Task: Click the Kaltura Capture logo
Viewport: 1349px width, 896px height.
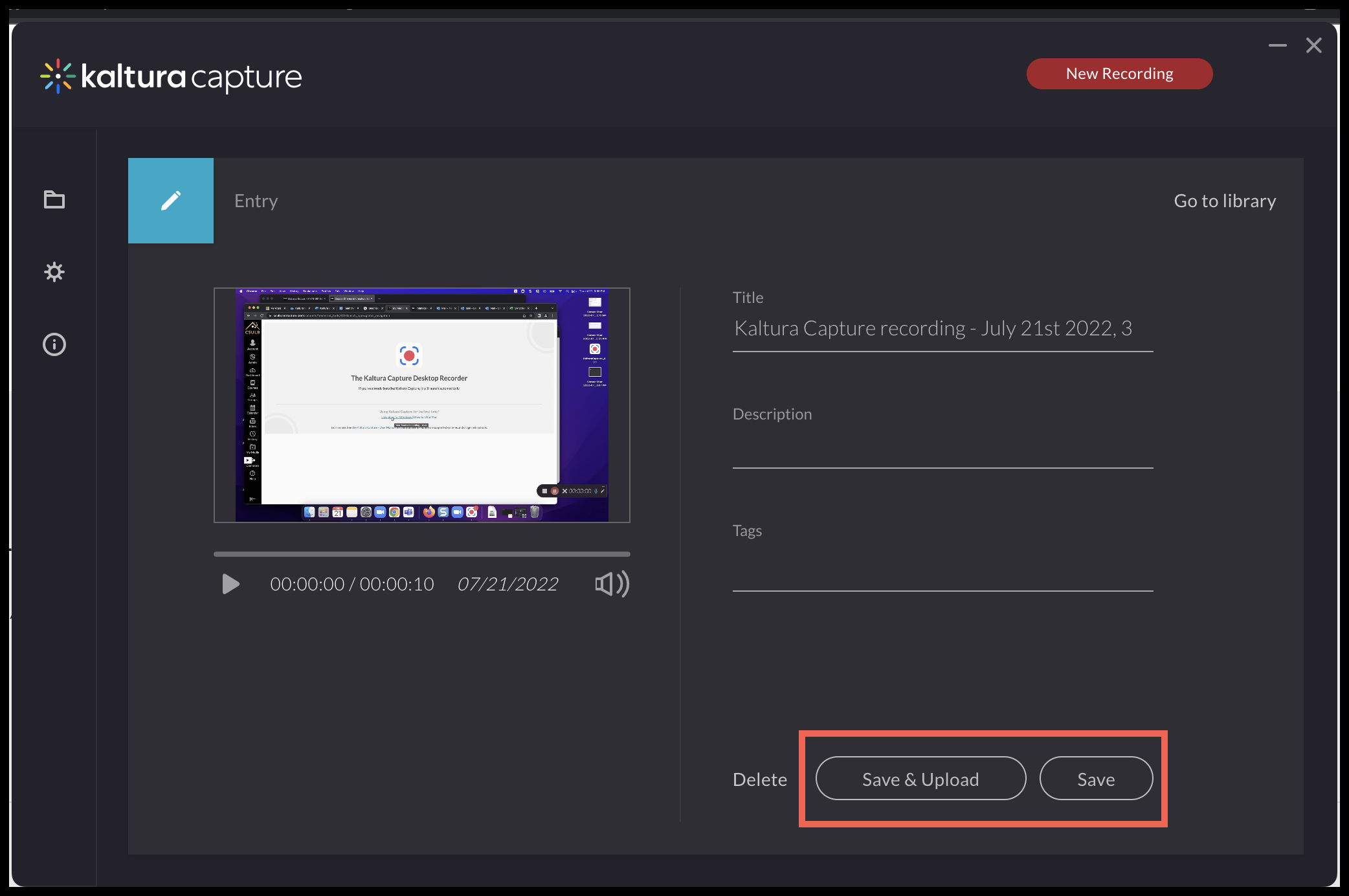Action: click(171, 76)
